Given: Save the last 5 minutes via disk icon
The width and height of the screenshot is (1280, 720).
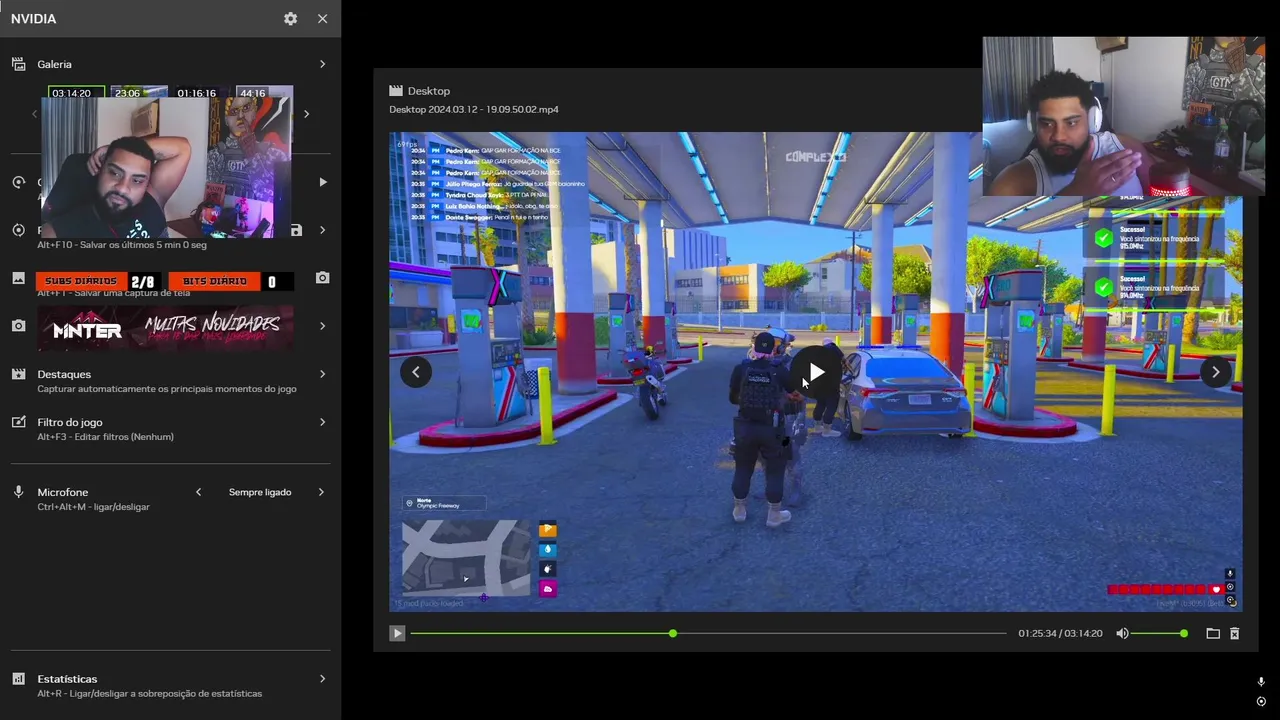Looking at the screenshot, I should (x=296, y=230).
